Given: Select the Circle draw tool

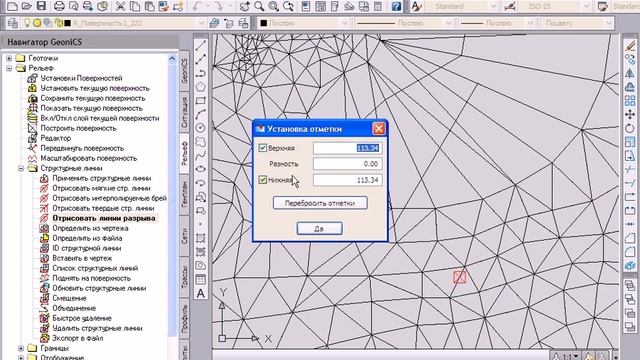Looking at the screenshot, I should click(200, 128).
